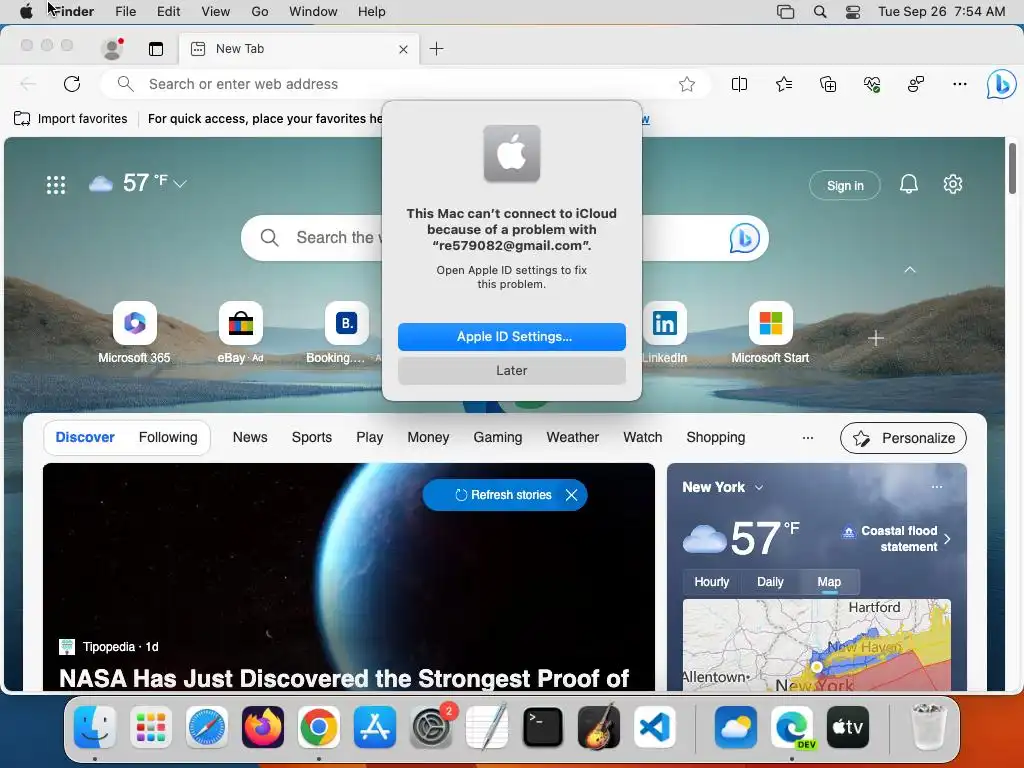Select the Discover feed tab
Image resolution: width=1024 pixels, height=768 pixels.
pyautogui.click(x=85, y=438)
